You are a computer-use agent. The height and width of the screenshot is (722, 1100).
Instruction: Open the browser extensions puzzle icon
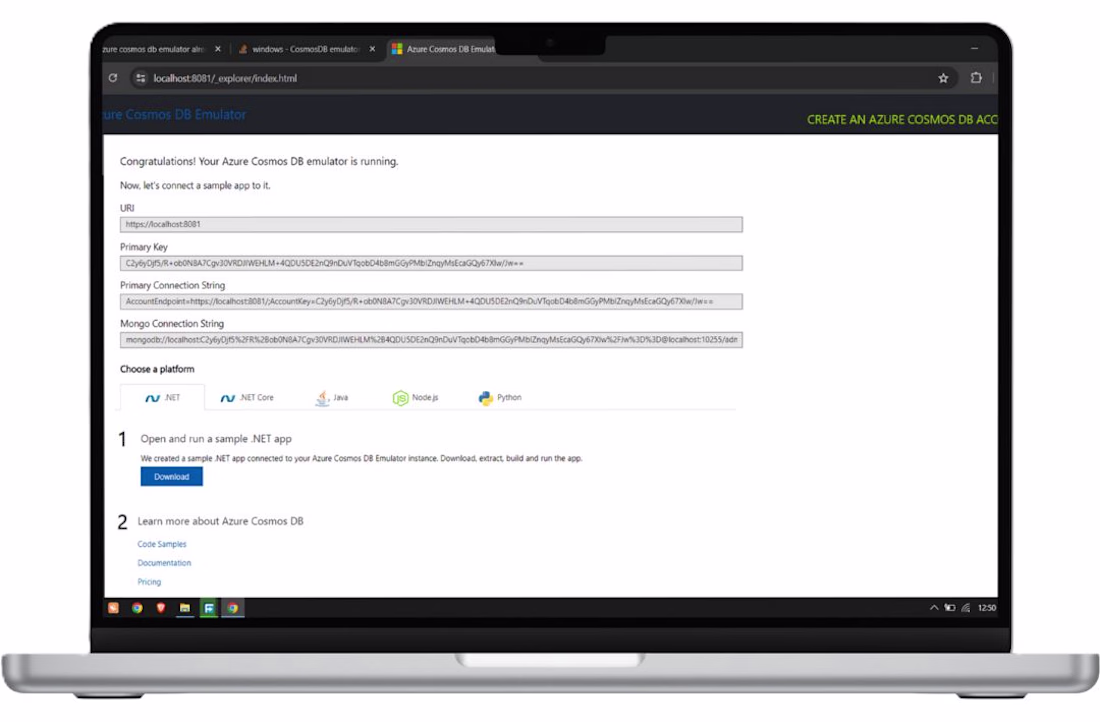[x=976, y=78]
